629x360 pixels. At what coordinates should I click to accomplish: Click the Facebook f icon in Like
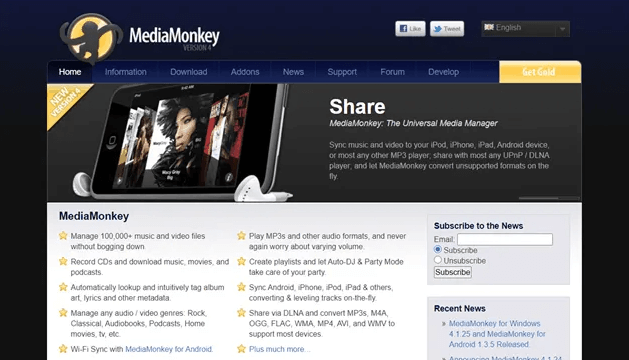(x=404, y=28)
